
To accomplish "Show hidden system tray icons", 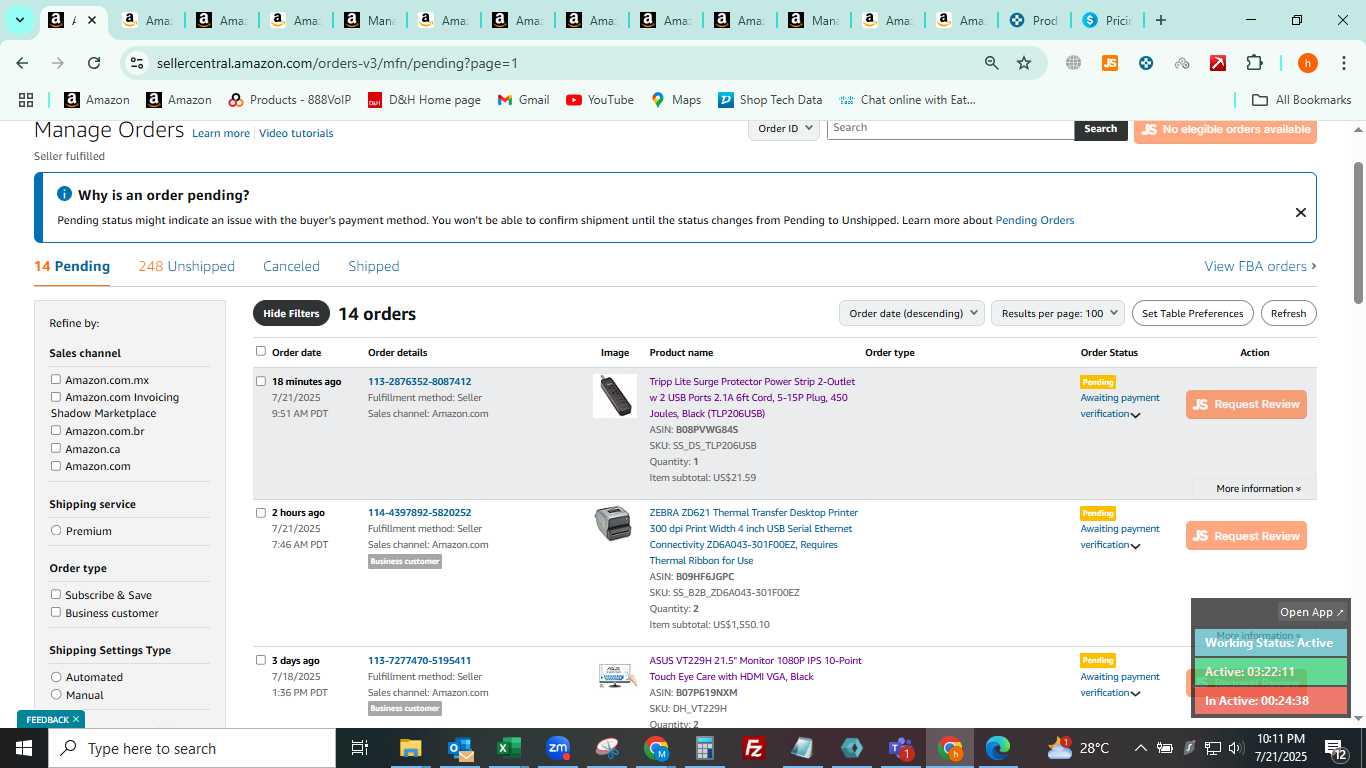I will pyautogui.click(x=1140, y=748).
